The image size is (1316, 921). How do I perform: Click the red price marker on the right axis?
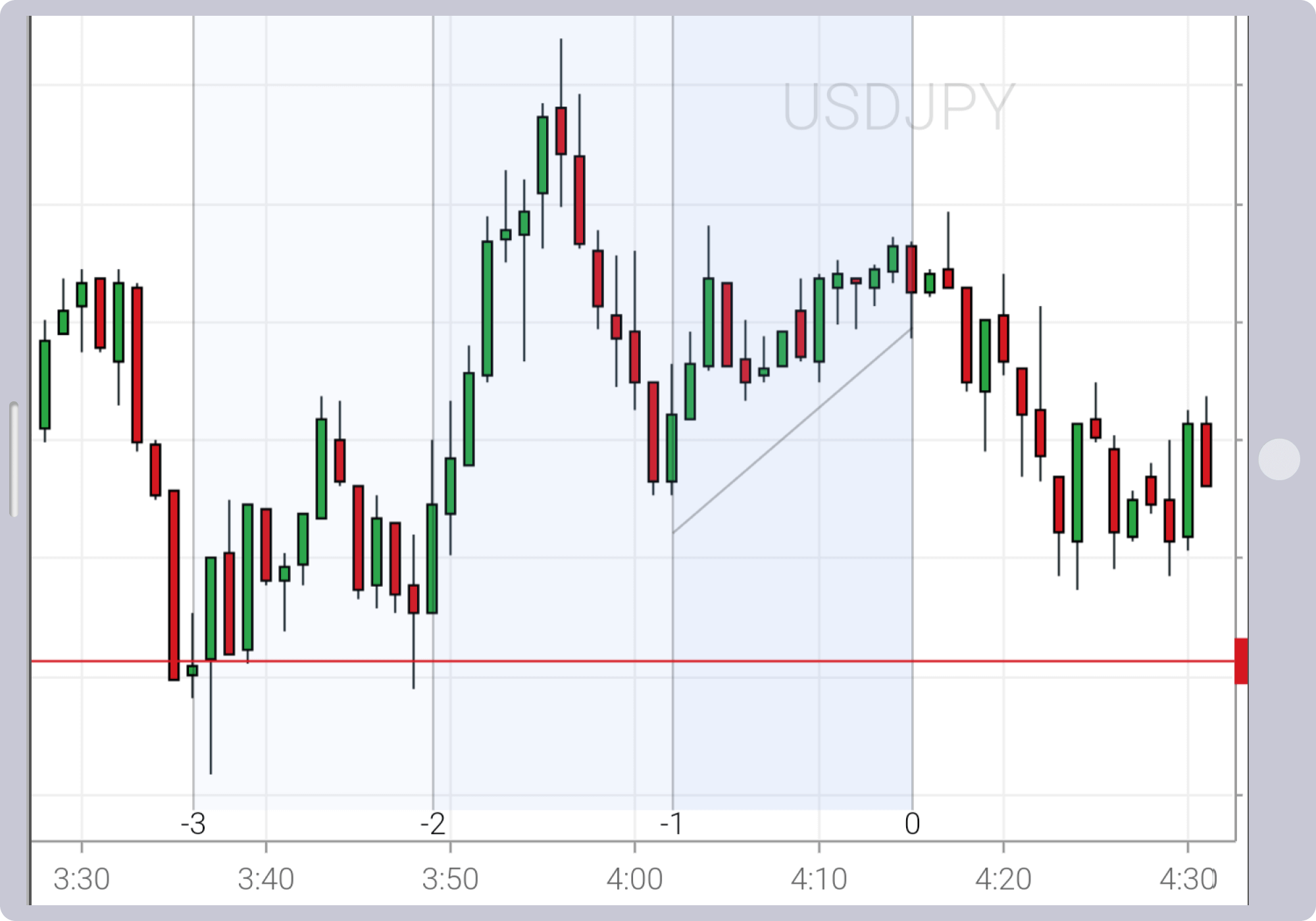coord(1241,660)
